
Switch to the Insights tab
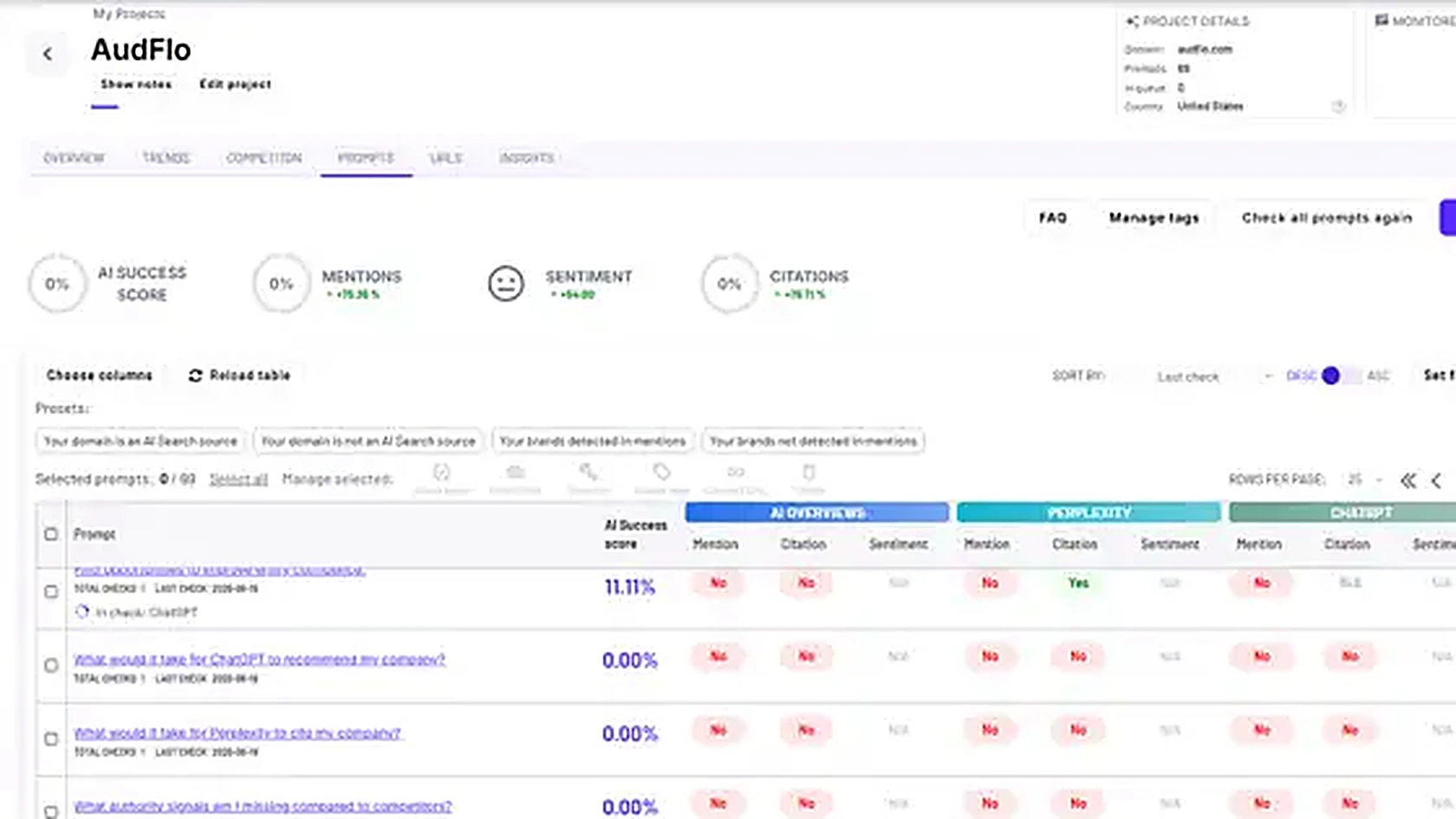(526, 158)
